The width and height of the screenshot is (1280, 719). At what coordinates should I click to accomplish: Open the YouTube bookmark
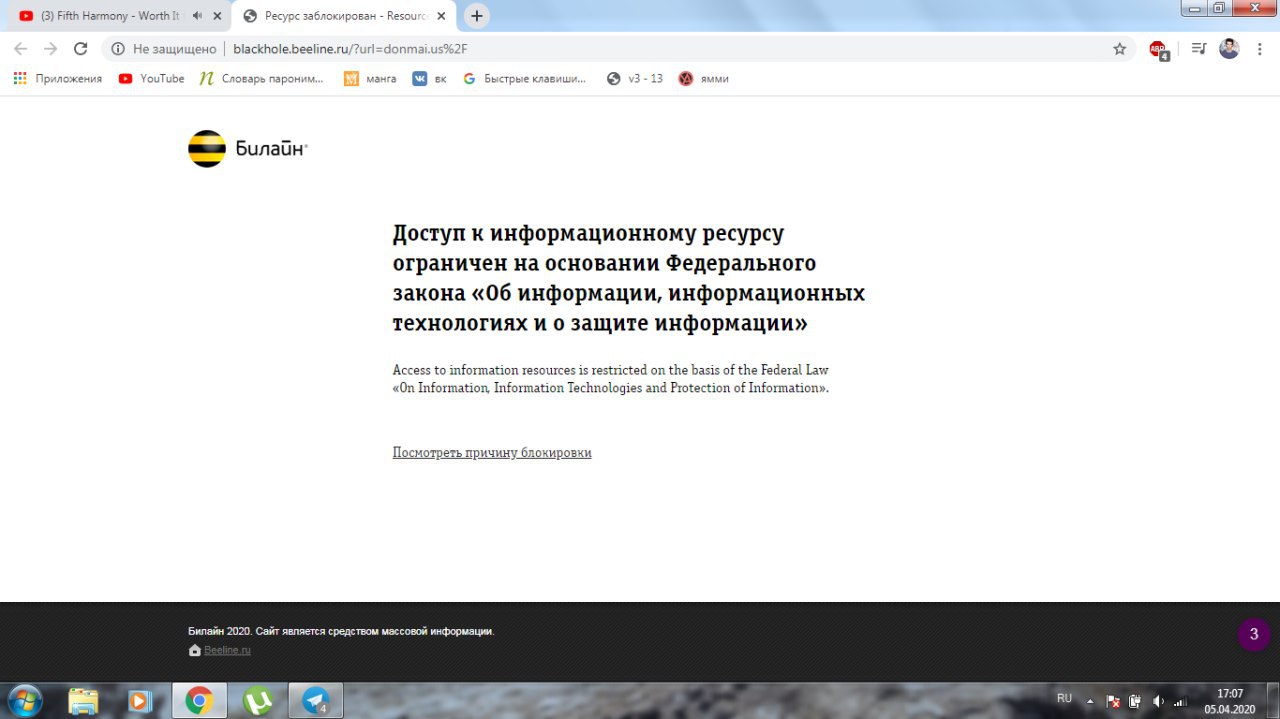tap(152, 78)
